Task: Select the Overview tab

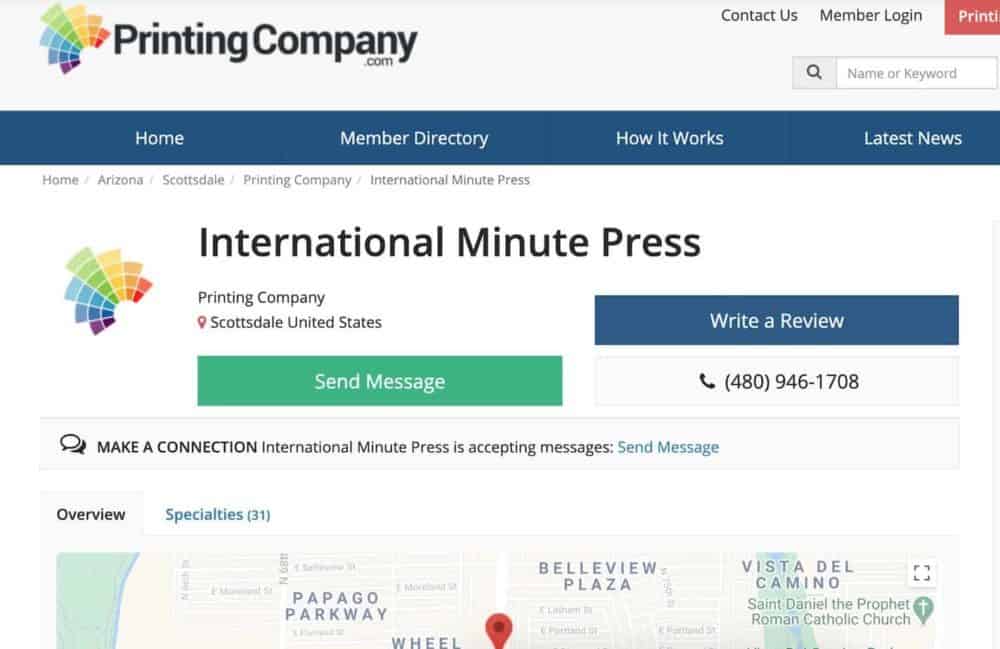Action: tap(90, 514)
